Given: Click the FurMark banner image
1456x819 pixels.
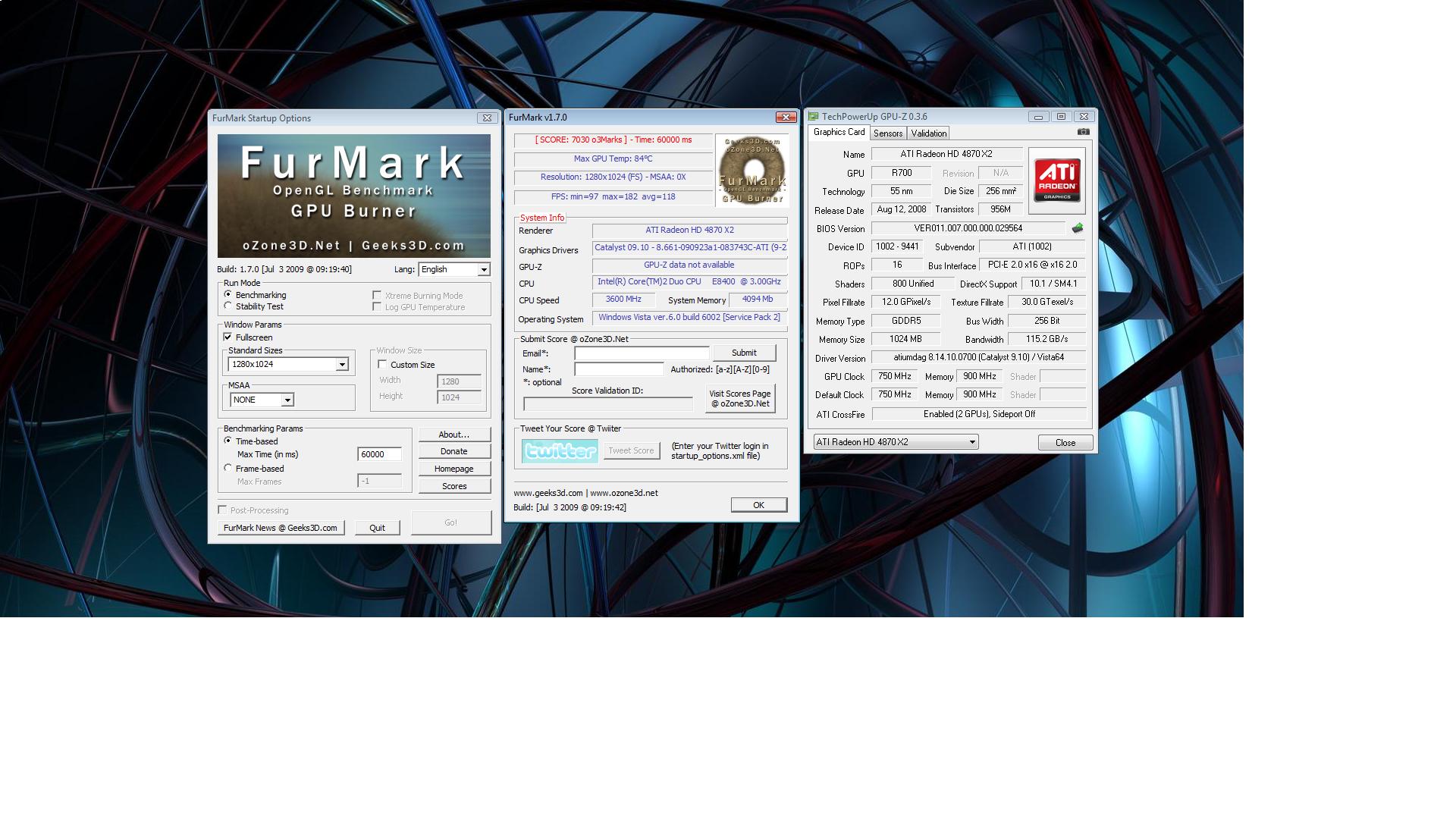Looking at the screenshot, I should coord(354,196).
